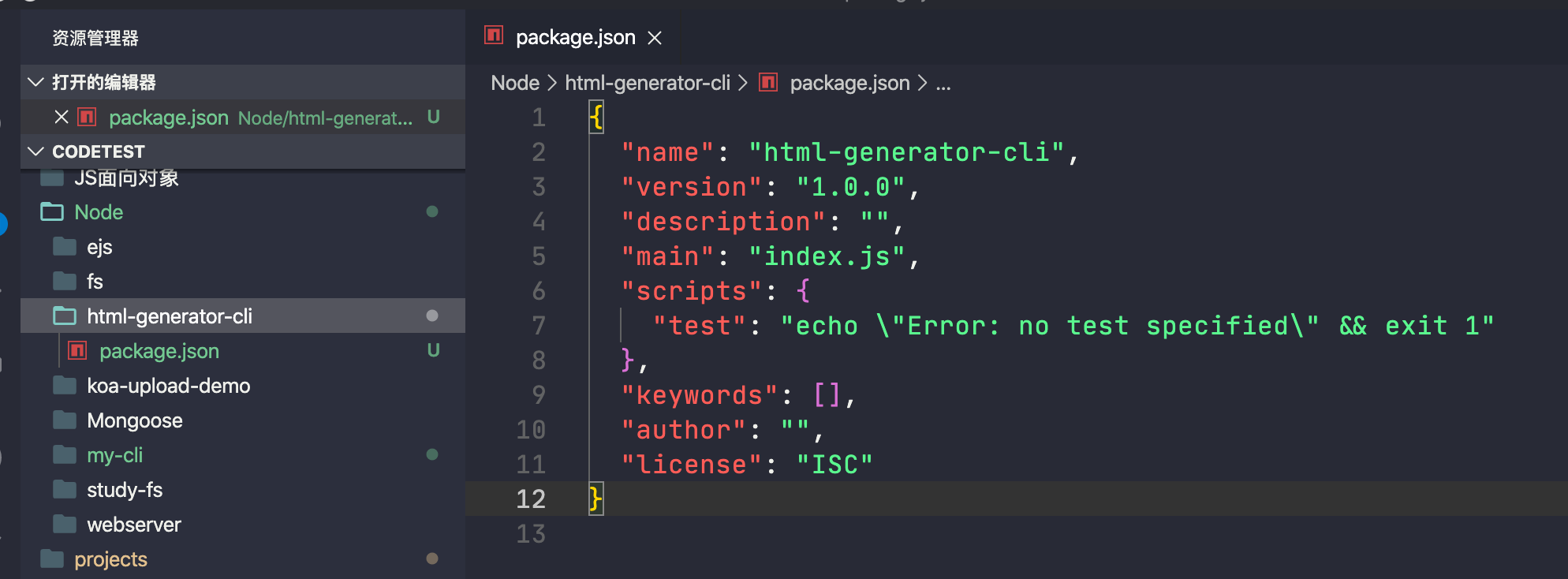Click the Mongoose folder icon

tap(65, 420)
